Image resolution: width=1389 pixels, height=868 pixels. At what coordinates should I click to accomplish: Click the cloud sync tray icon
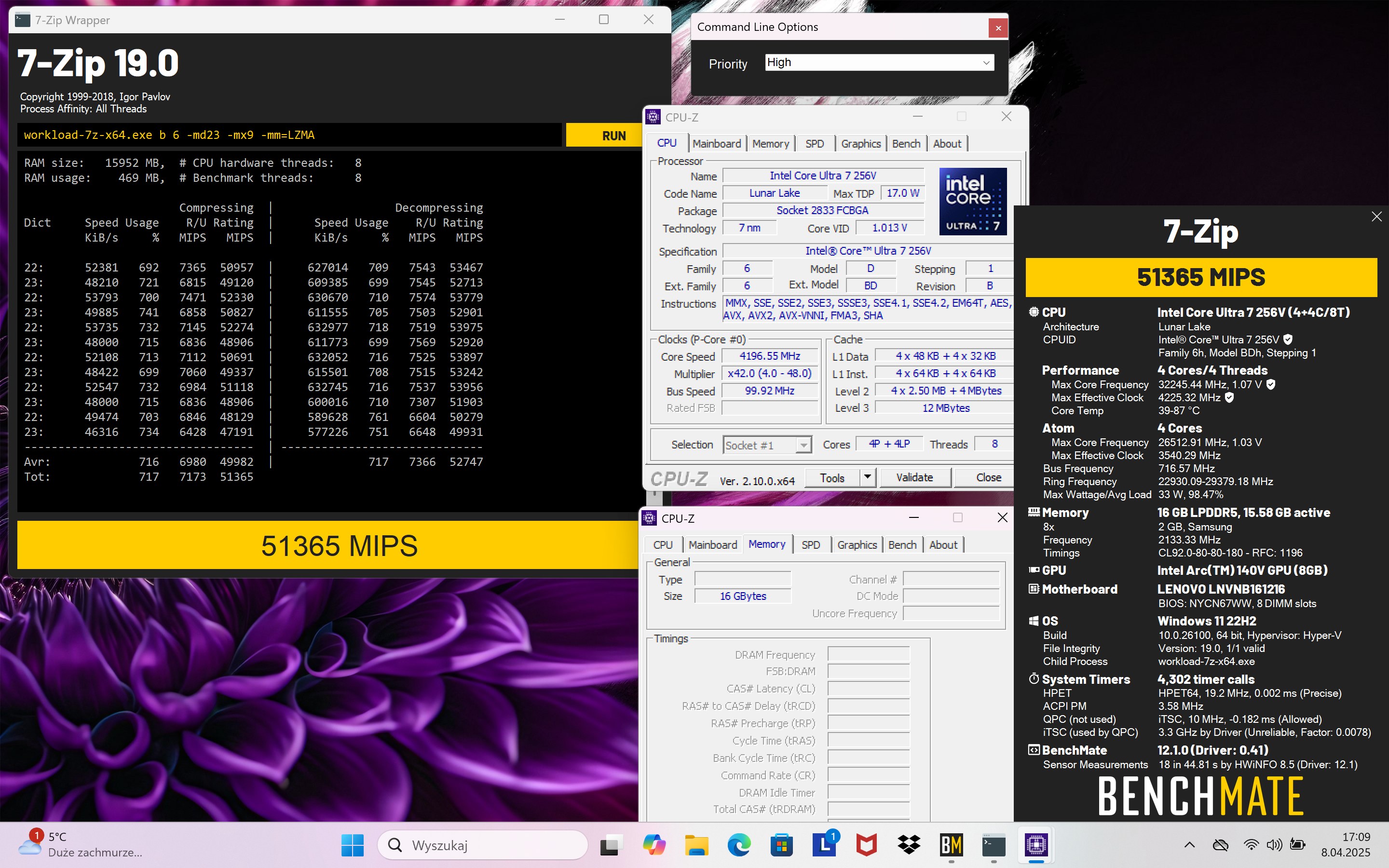coord(1220,845)
